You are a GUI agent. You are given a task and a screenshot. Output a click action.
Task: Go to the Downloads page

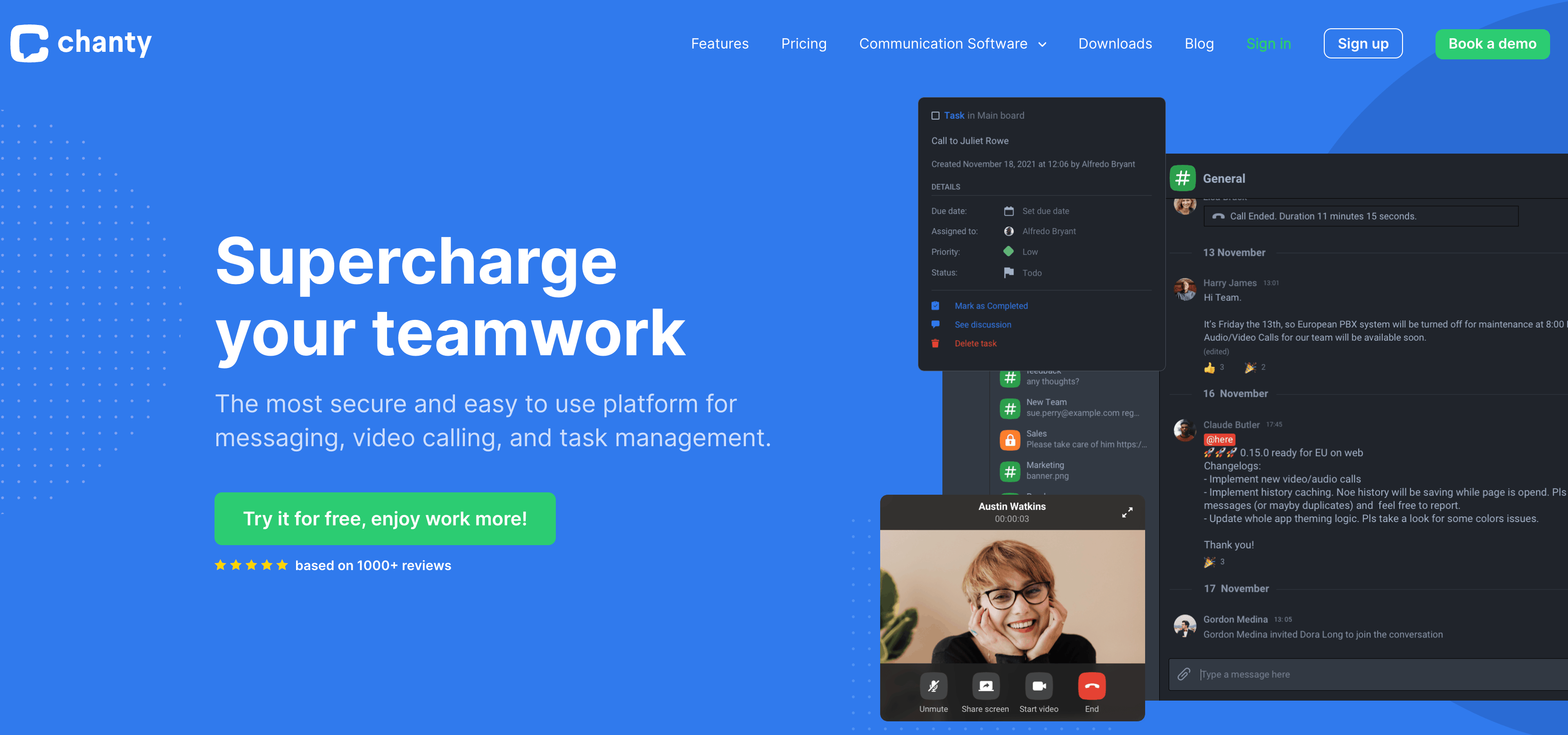[x=1115, y=44]
